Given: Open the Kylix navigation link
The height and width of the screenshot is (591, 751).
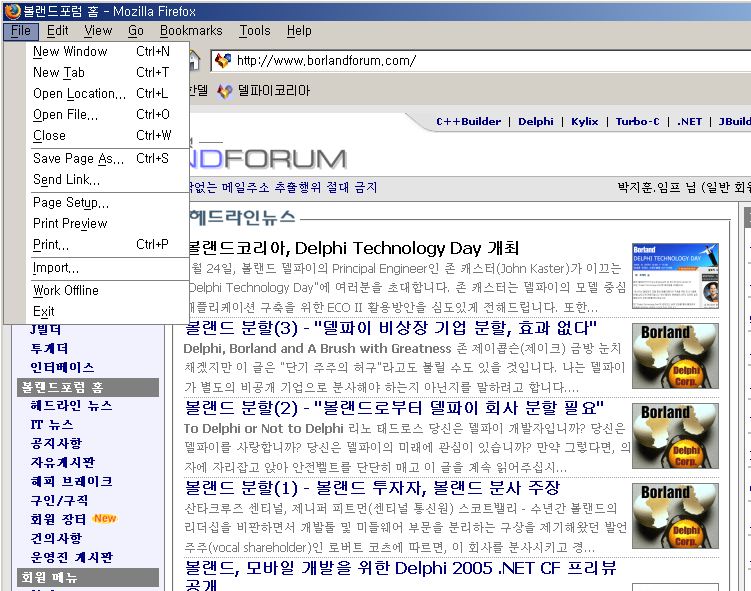Looking at the screenshot, I should [x=585, y=122].
